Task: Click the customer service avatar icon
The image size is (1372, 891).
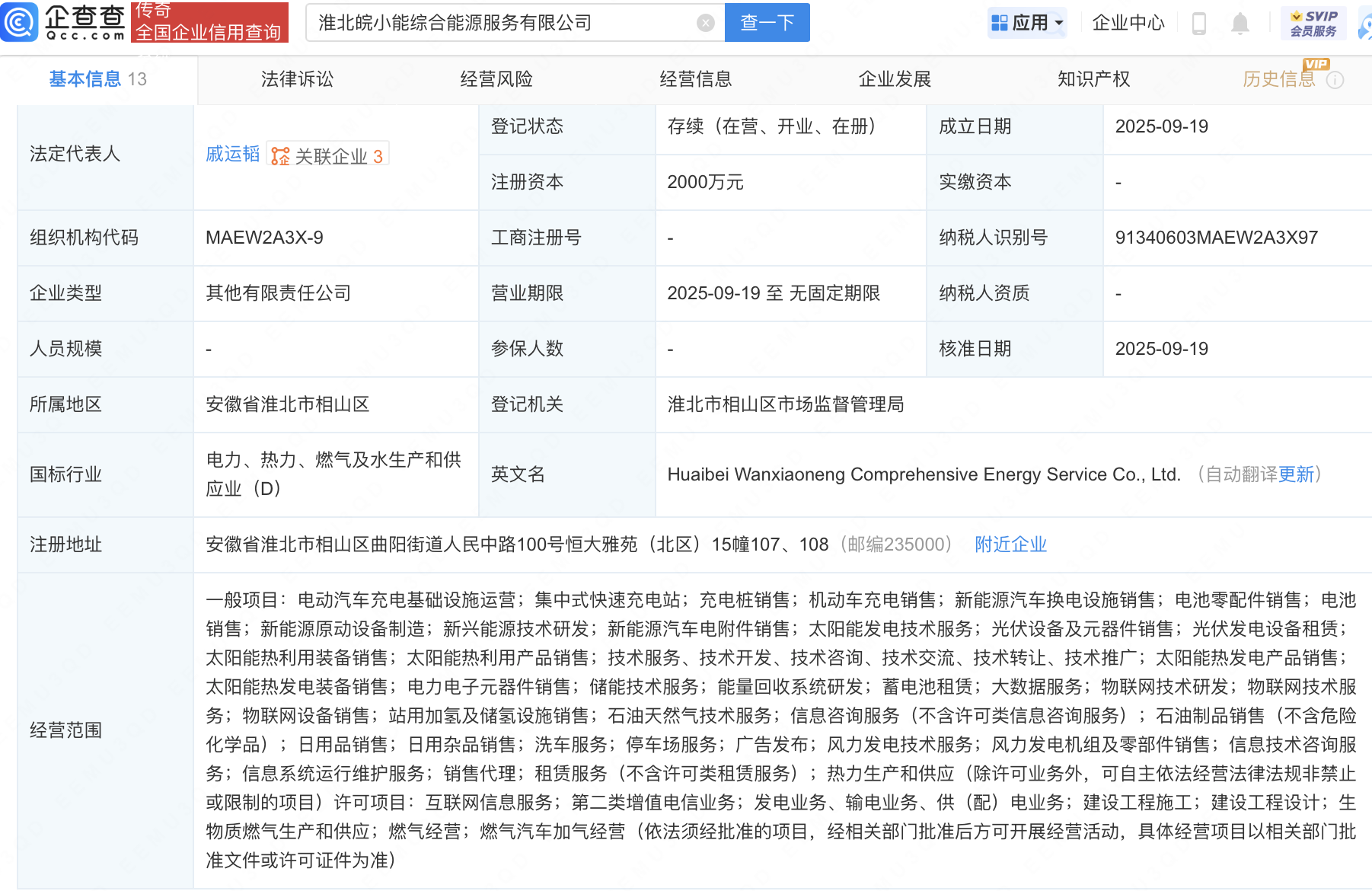Action: coord(1364,24)
